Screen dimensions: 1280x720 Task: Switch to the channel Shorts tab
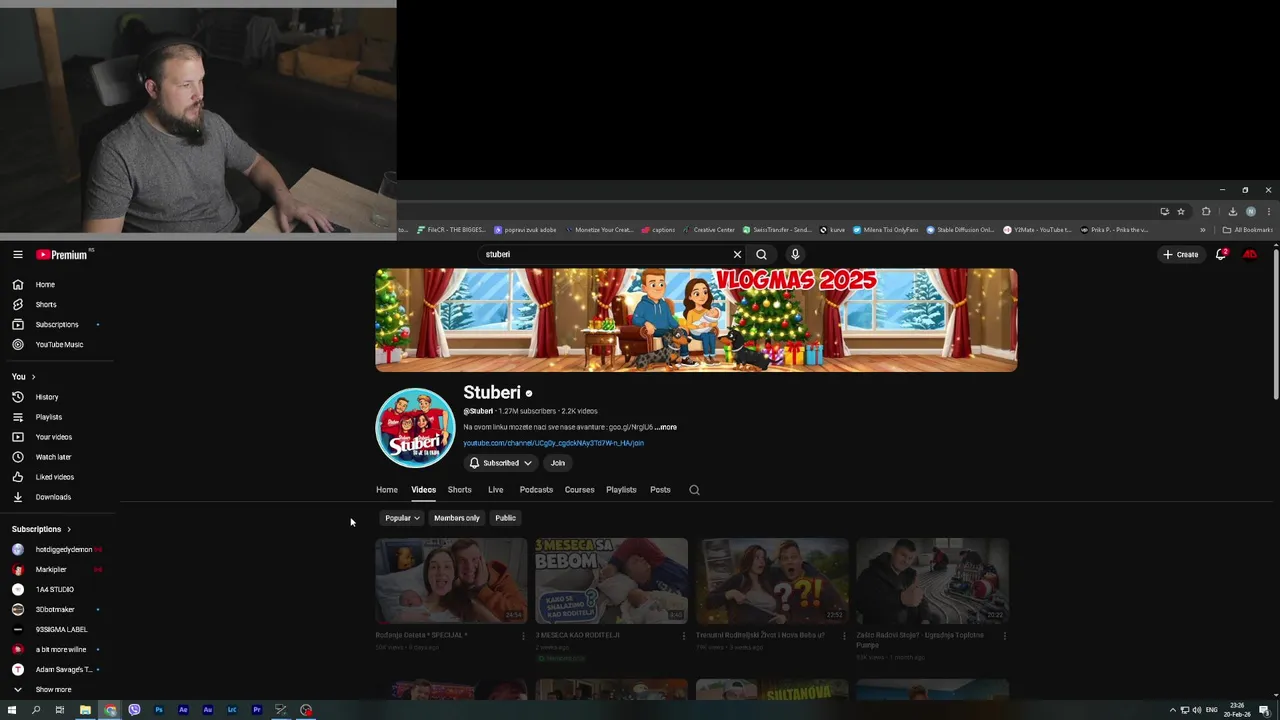[459, 490]
